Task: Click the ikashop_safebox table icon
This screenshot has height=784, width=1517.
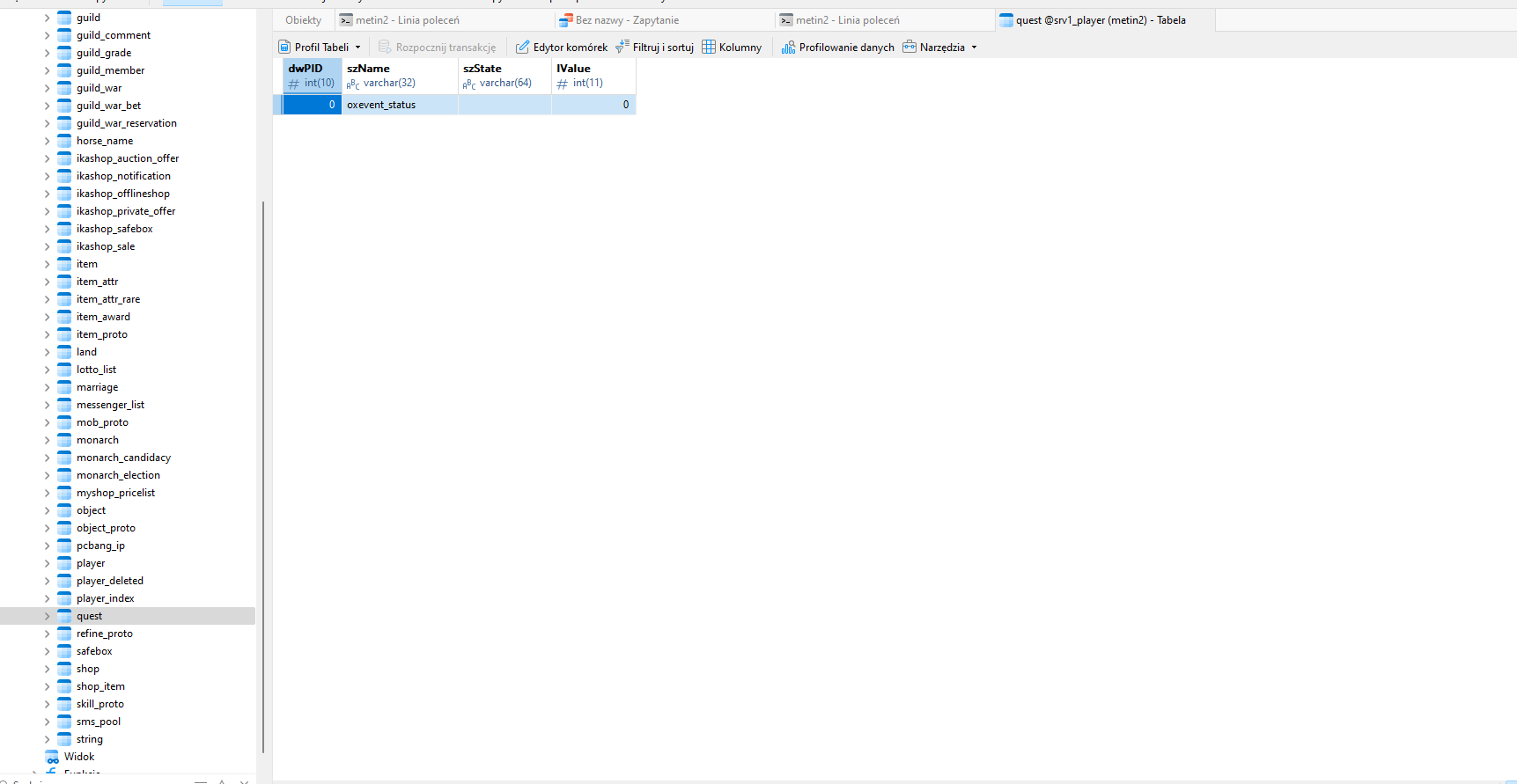Action: [64, 229]
